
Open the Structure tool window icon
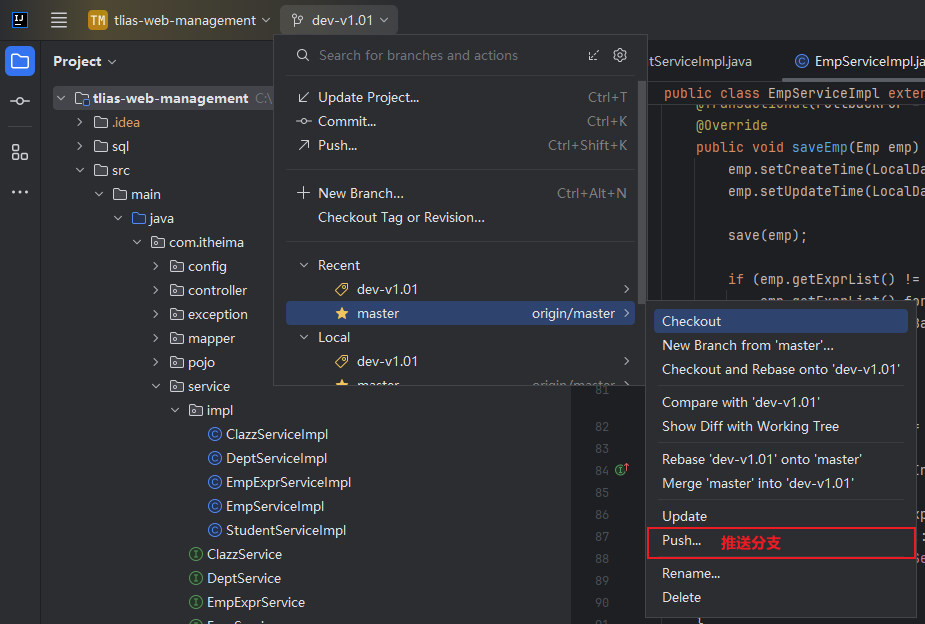coord(20,152)
